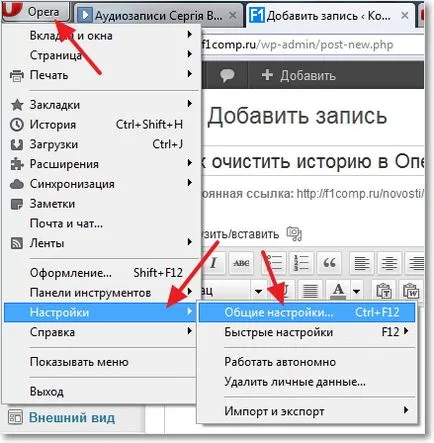The image size is (434, 443).
Task: Click the download icon beside Загрузки
Action: pos(17,145)
